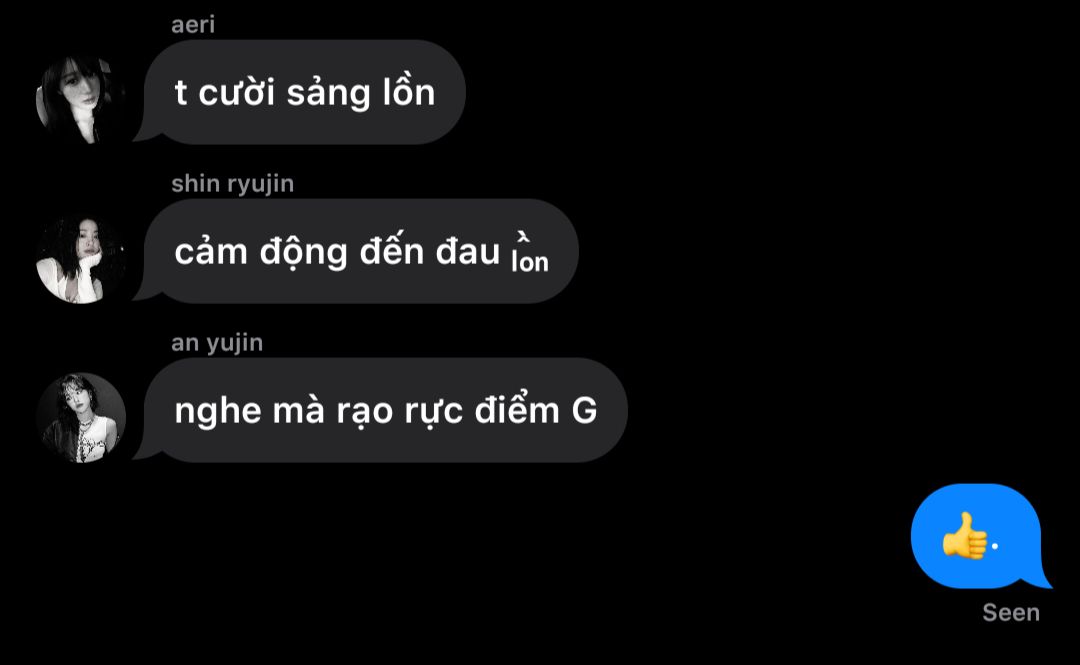Tap shin ryujin's avatar photo

81,258
